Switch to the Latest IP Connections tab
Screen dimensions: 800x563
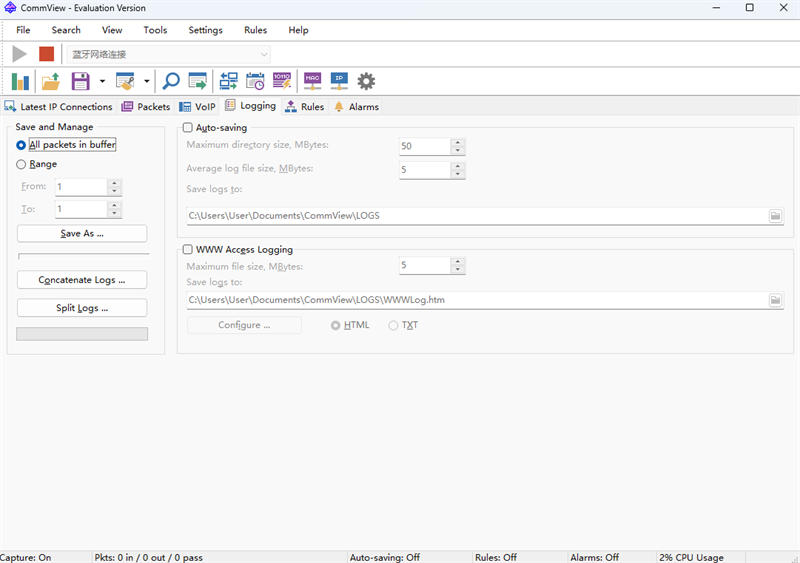[x=58, y=107]
